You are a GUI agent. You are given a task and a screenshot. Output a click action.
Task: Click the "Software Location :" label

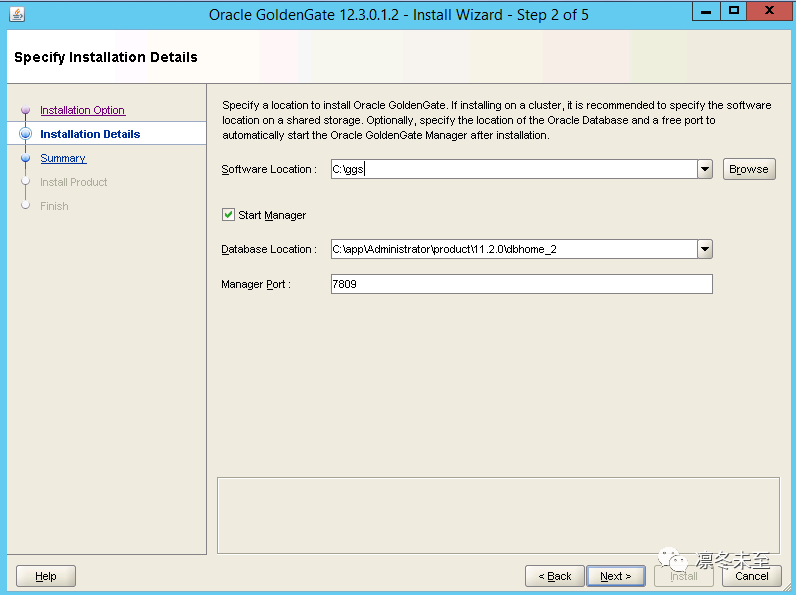269,170
